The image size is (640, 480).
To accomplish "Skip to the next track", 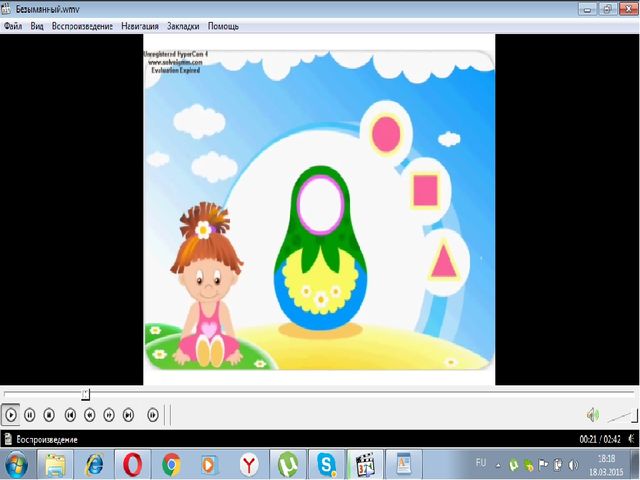I will click(128, 415).
